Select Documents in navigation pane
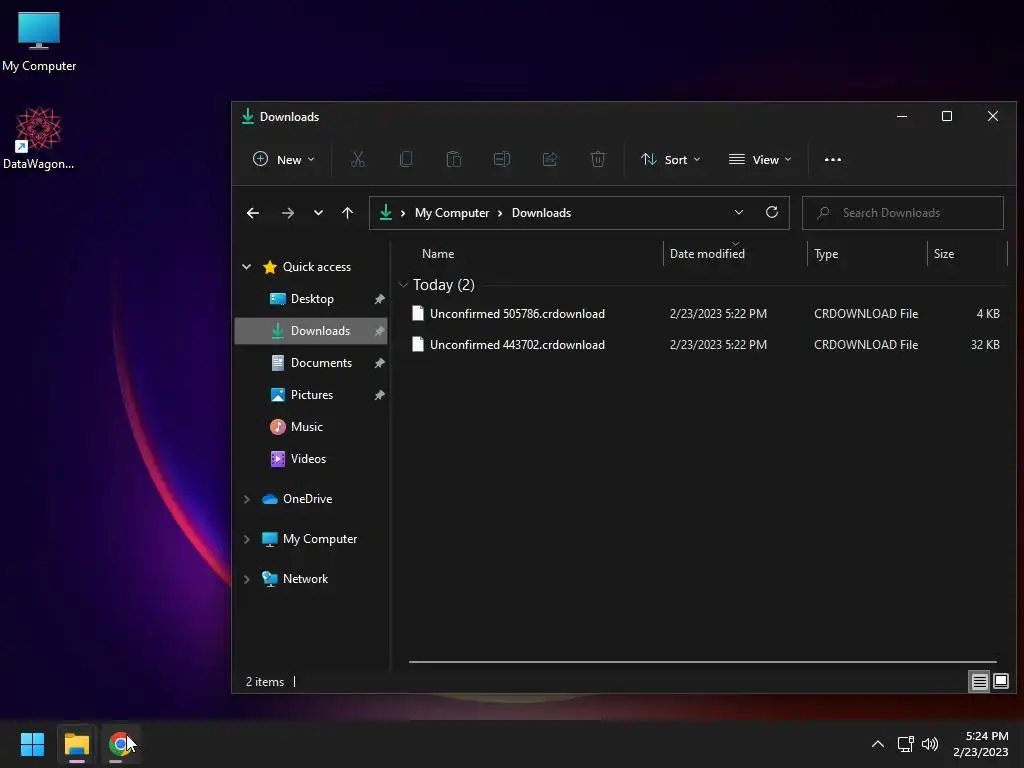The width and height of the screenshot is (1024, 768). pos(311,363)
